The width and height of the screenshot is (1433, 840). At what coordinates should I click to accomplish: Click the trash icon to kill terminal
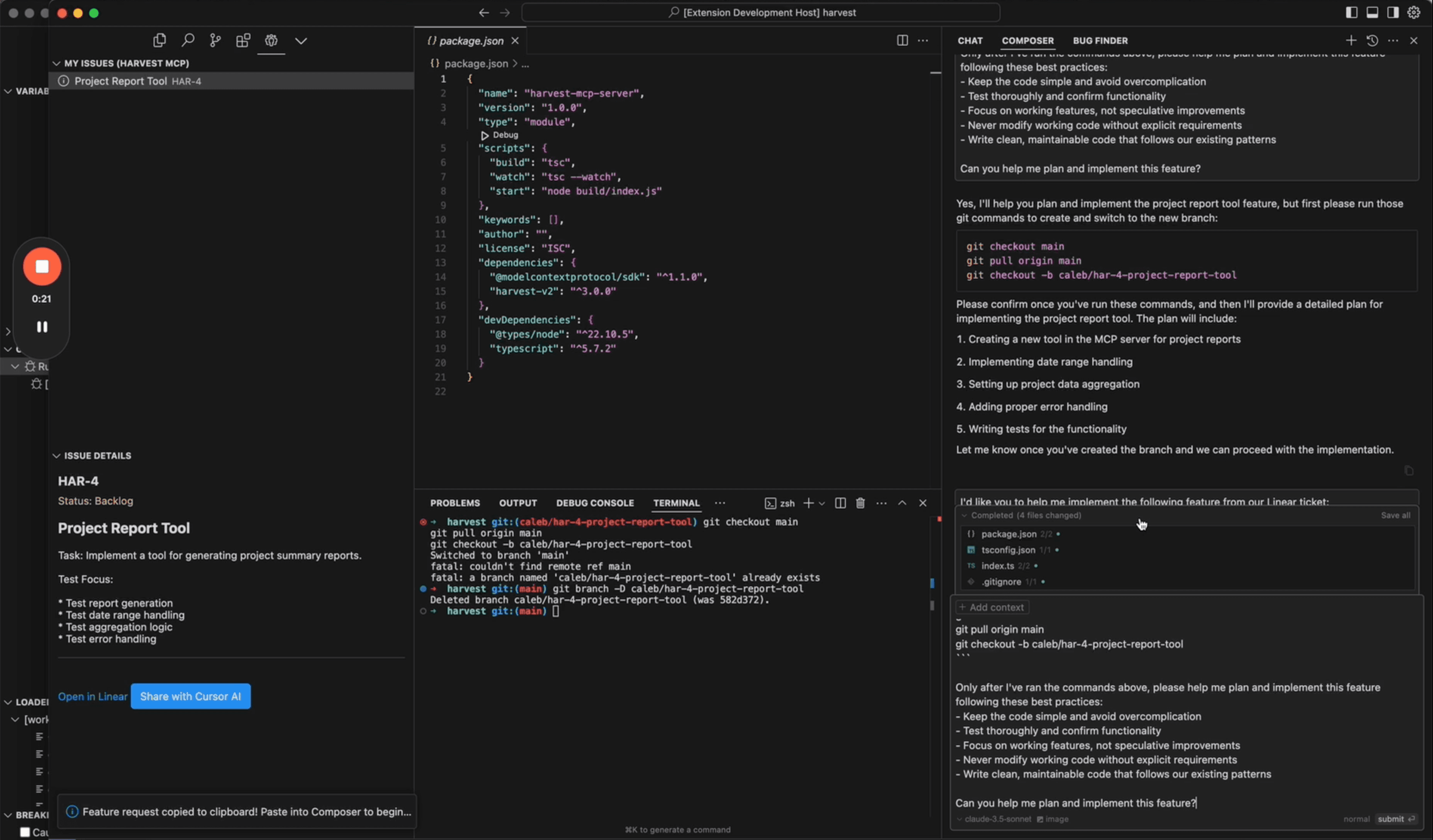[x=860, y=503]
